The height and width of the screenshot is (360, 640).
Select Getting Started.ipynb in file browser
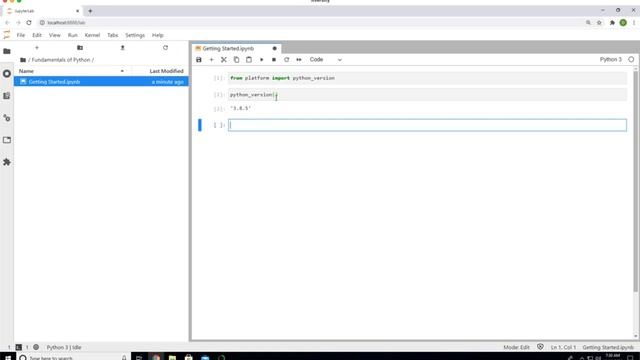[x=101, y=82]
